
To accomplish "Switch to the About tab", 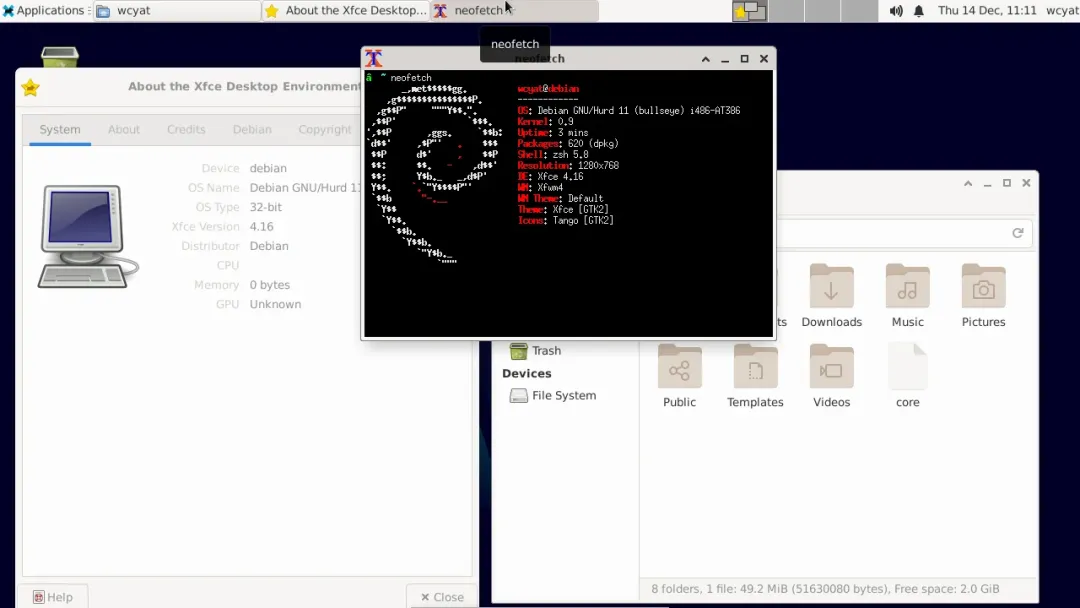I will [x=124, y=129].
